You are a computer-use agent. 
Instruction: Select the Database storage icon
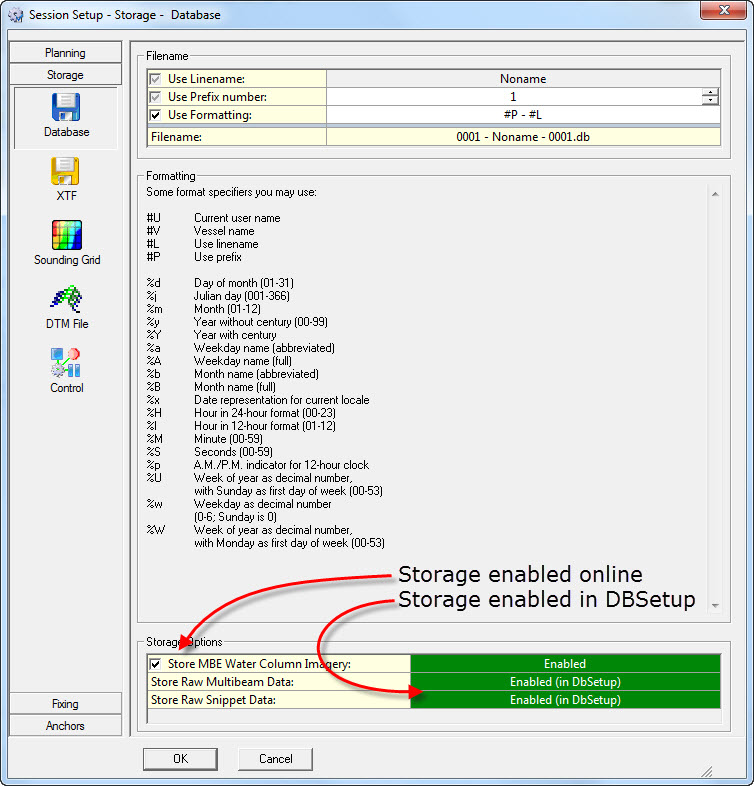(66, 108)
